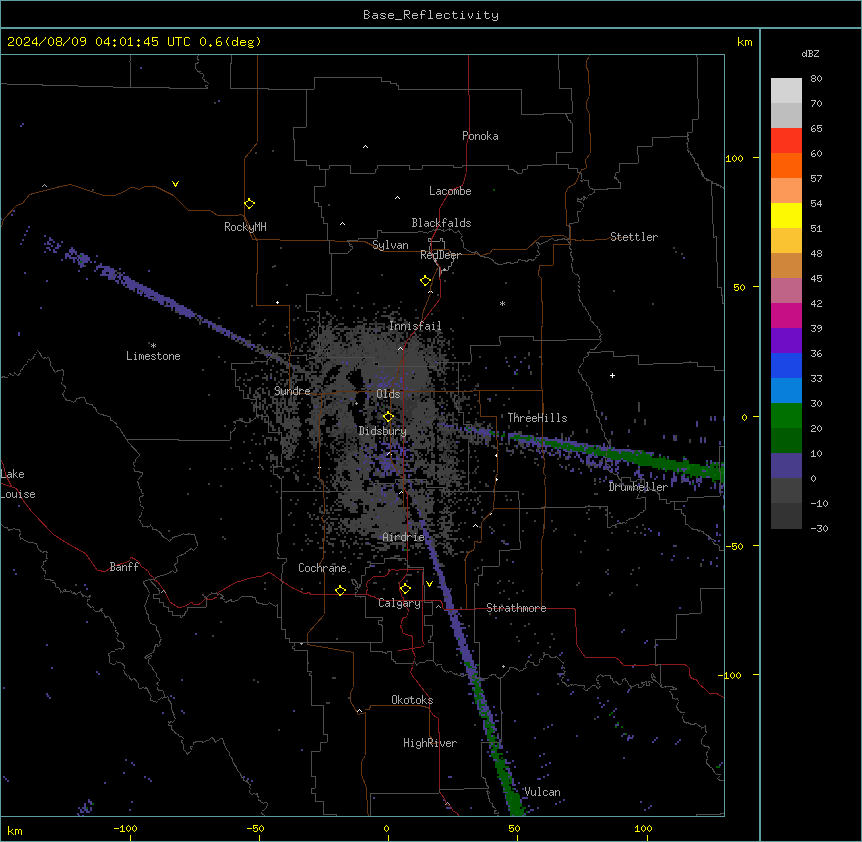Click the yellow diamond marker above the Calgary label

405,589
